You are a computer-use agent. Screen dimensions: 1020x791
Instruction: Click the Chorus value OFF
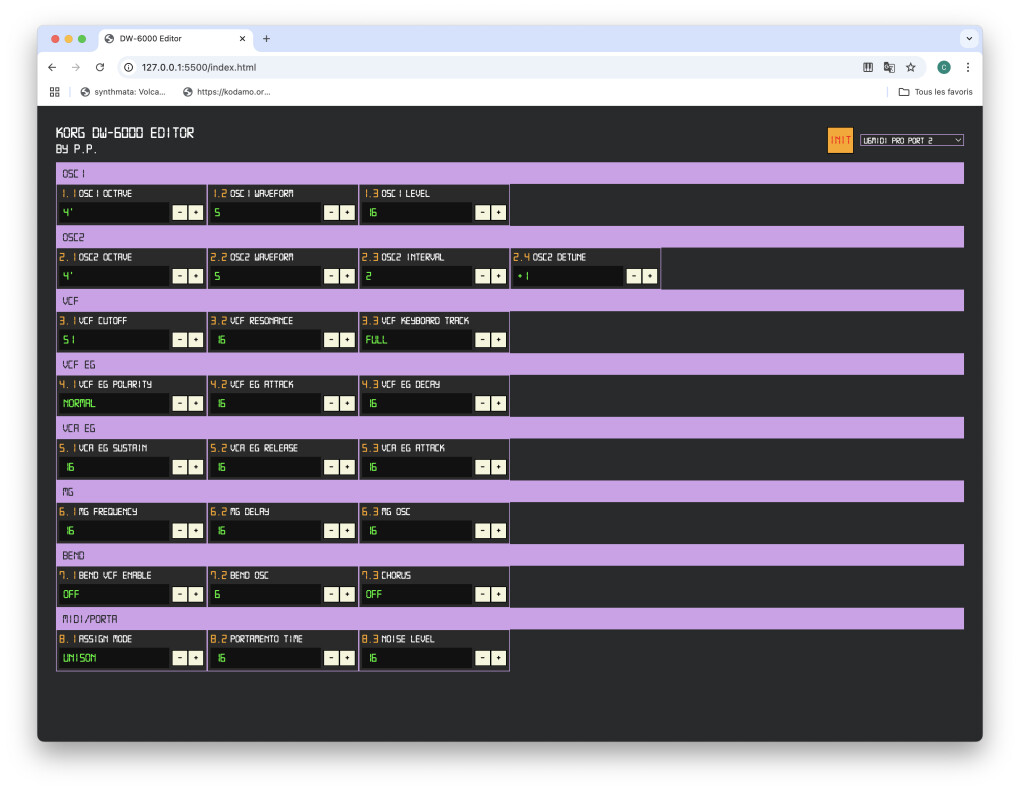tap(416, 594)
